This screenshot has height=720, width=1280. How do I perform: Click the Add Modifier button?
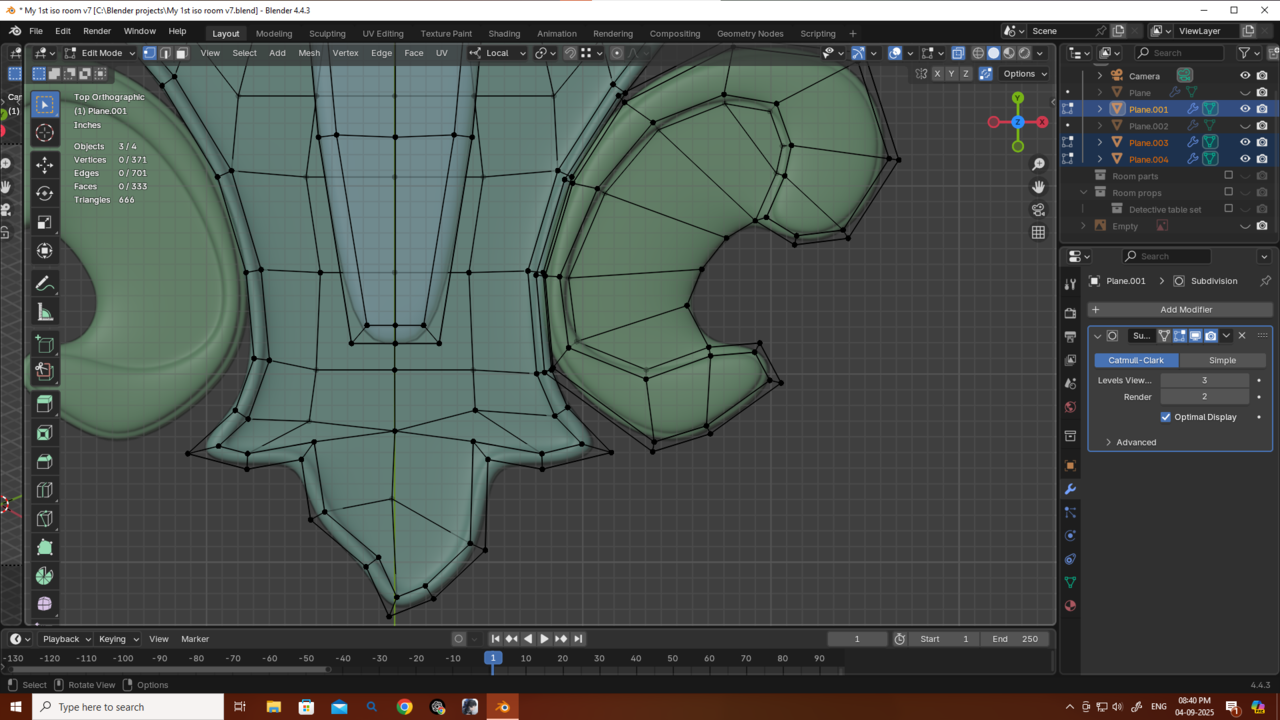click(1180, 310)
